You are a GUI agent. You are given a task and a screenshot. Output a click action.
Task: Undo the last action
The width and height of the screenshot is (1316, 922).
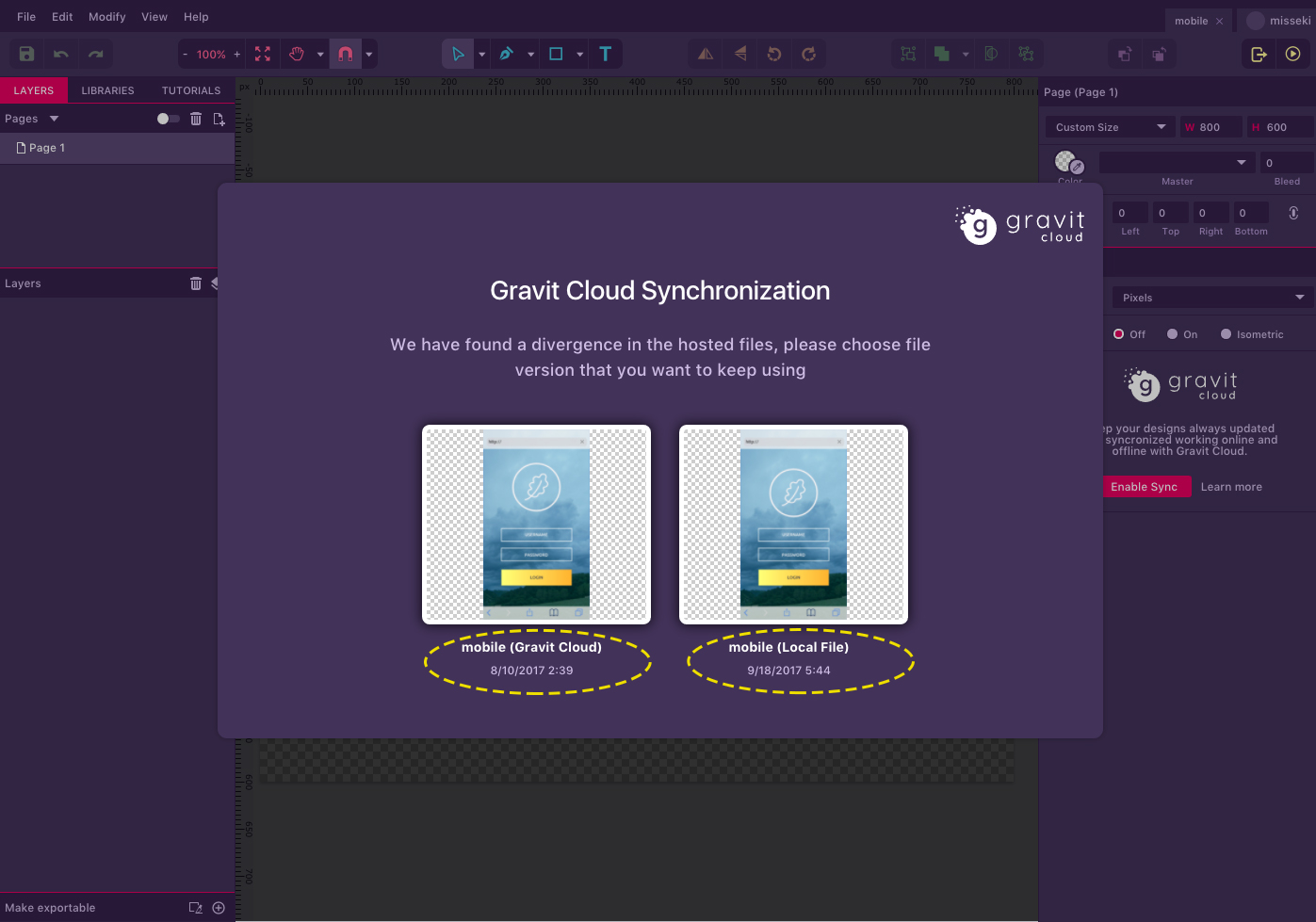coord(61,54)
